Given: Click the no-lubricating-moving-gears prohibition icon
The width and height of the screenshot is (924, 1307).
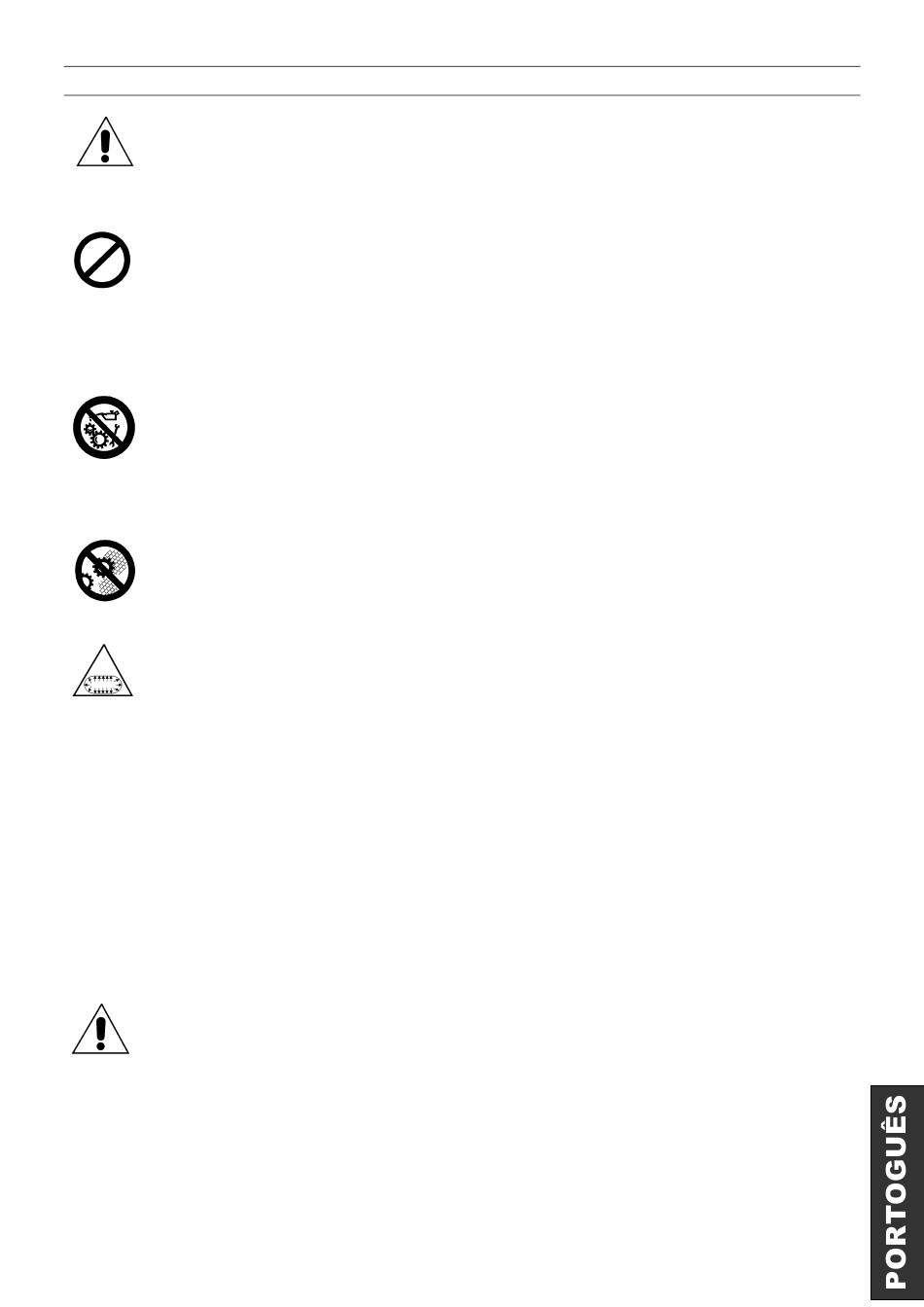Looking at the screenshot, I should click(104, 427).
